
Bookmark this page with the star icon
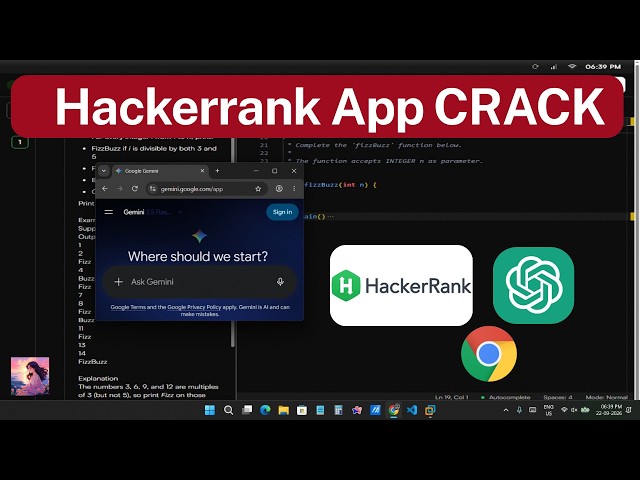258,189
